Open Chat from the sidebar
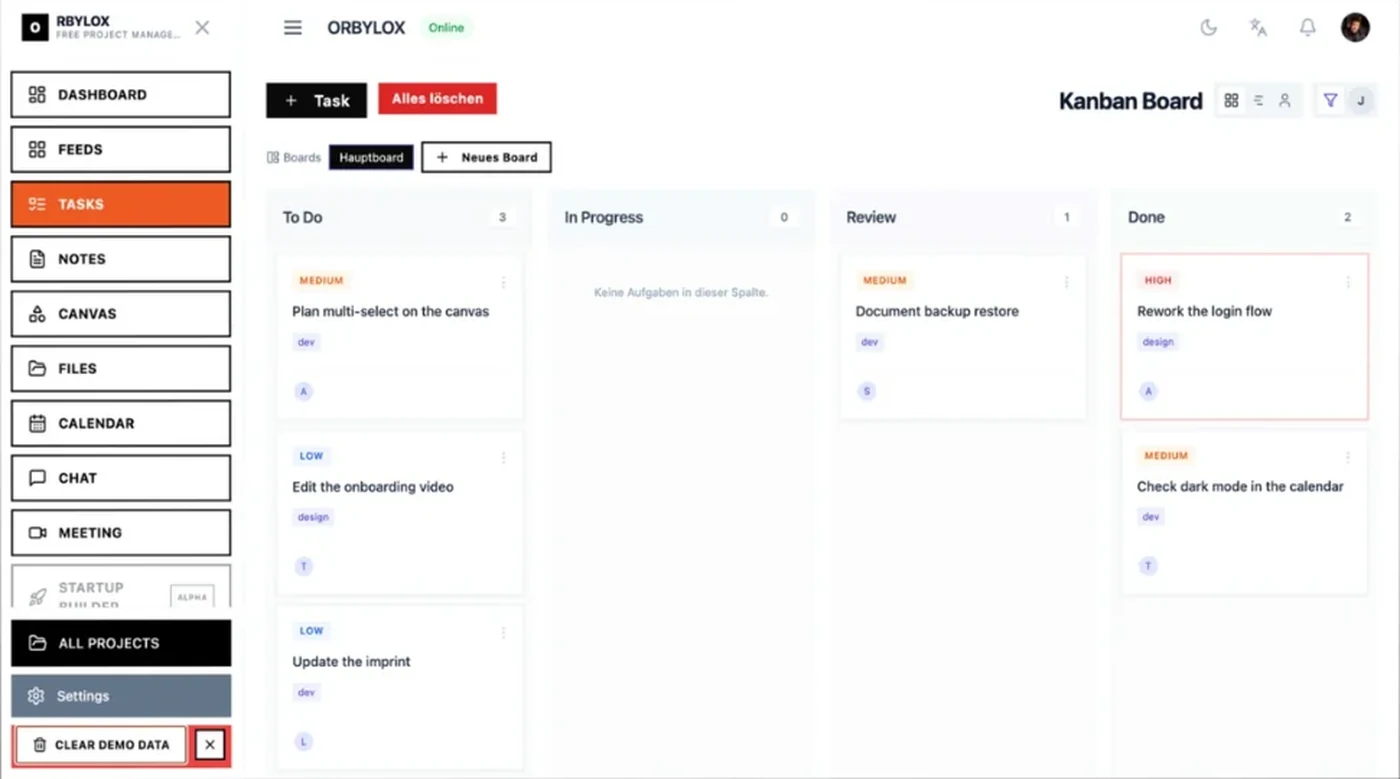Viewport: 1400px width, 779px height. [121, 478]
